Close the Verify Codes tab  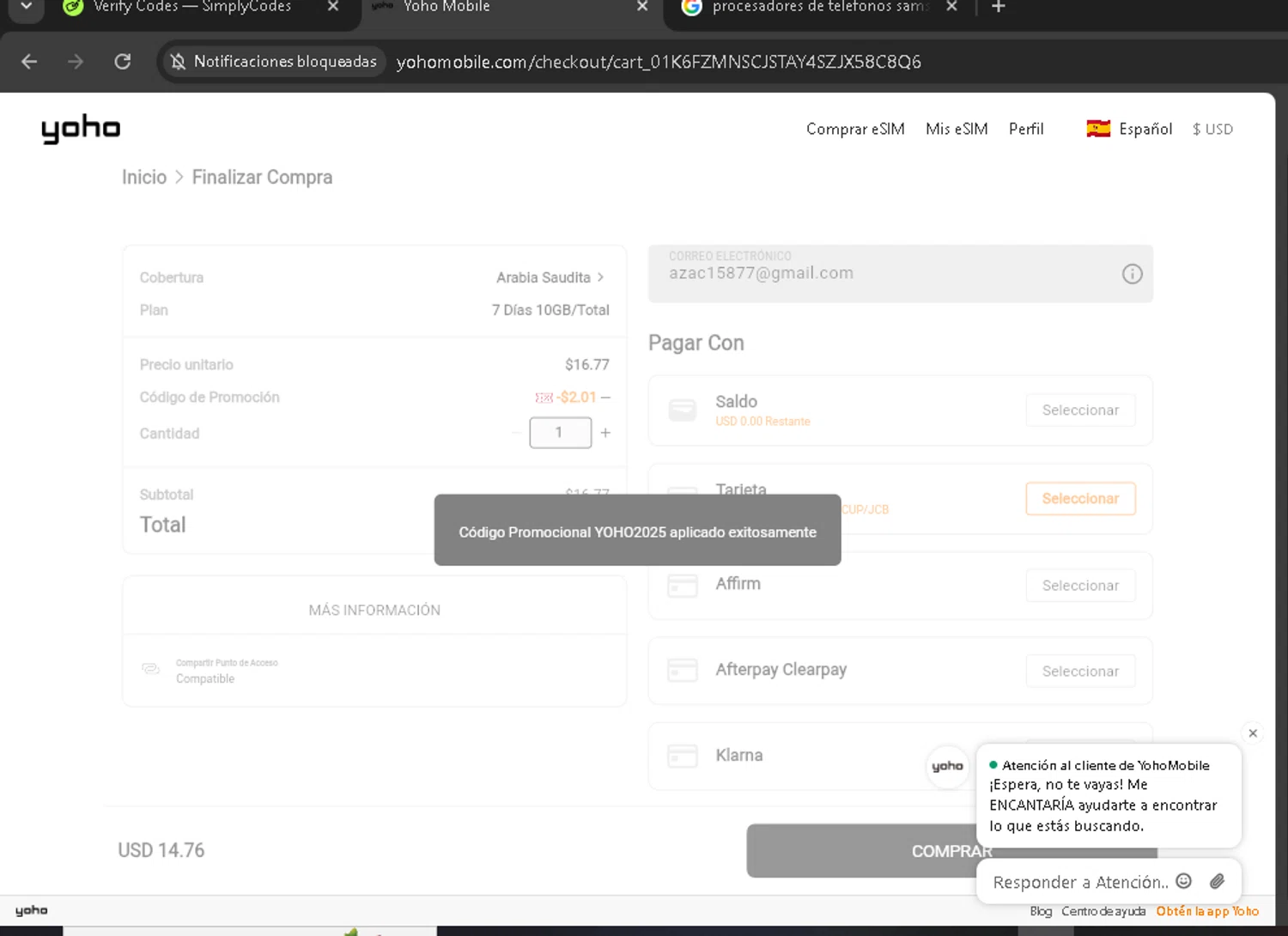333,7
